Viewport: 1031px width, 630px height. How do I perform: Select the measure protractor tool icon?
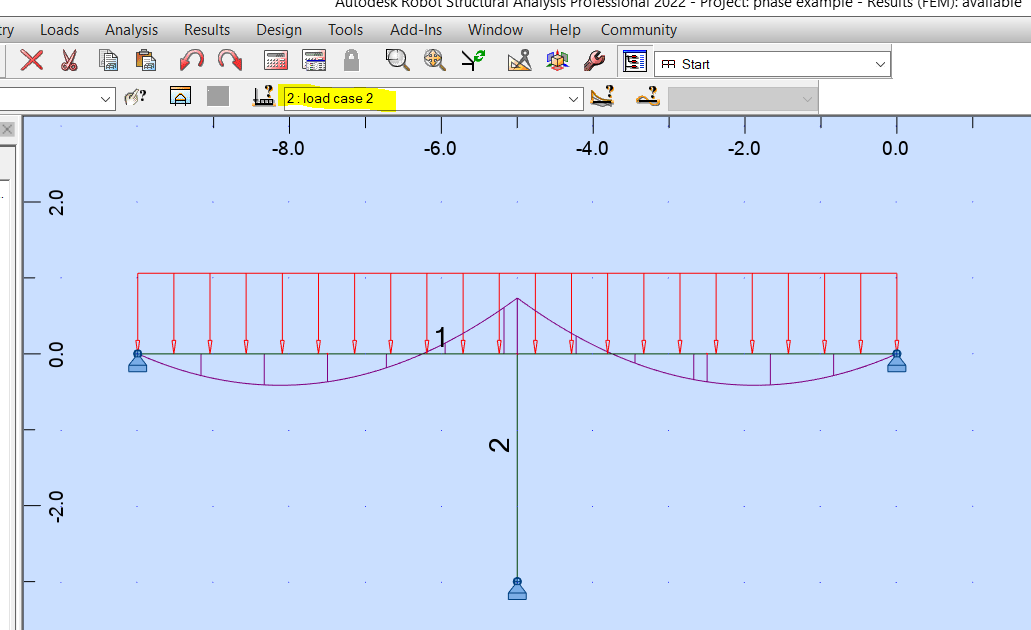click(x=520, y=60)
